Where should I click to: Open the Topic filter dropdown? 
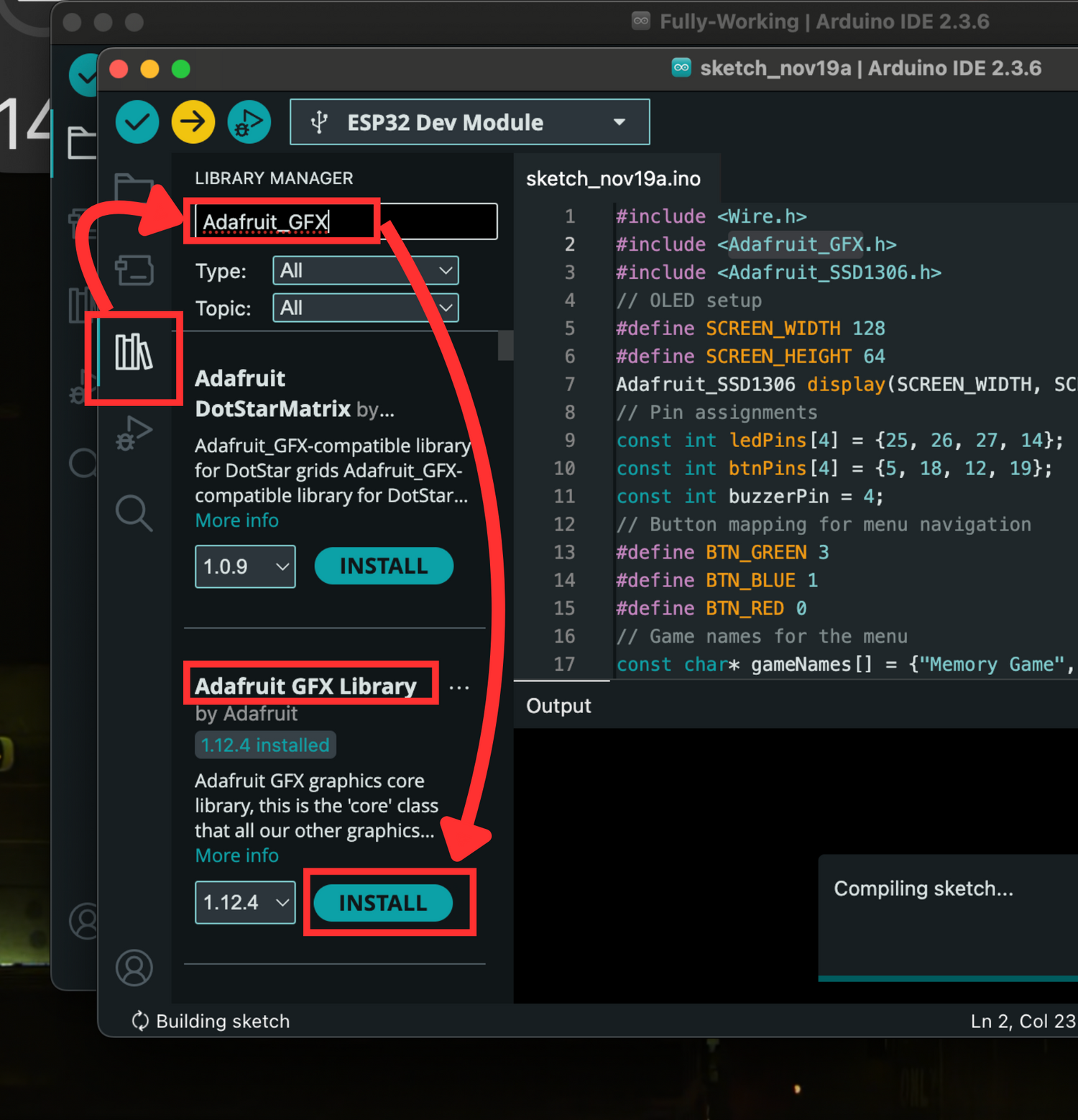[365, 308]
